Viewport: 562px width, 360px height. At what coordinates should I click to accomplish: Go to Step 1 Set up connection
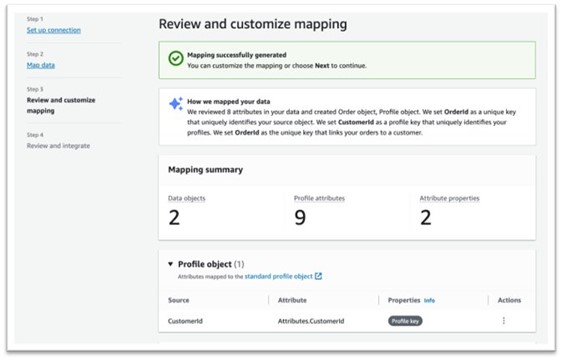tap(54, 30)
